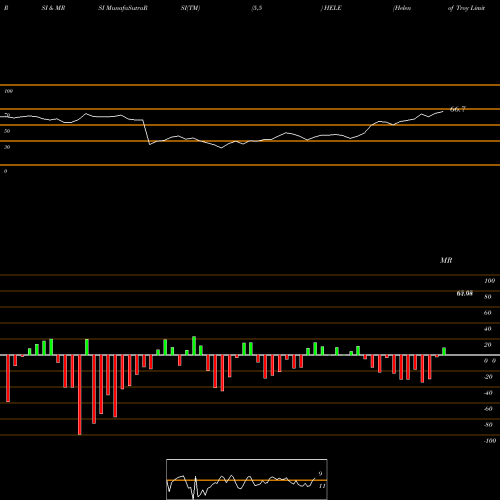Screen dimensions: 500x500
Task: Click the 'SI(TM)' header text
Action: click(190, 8)
